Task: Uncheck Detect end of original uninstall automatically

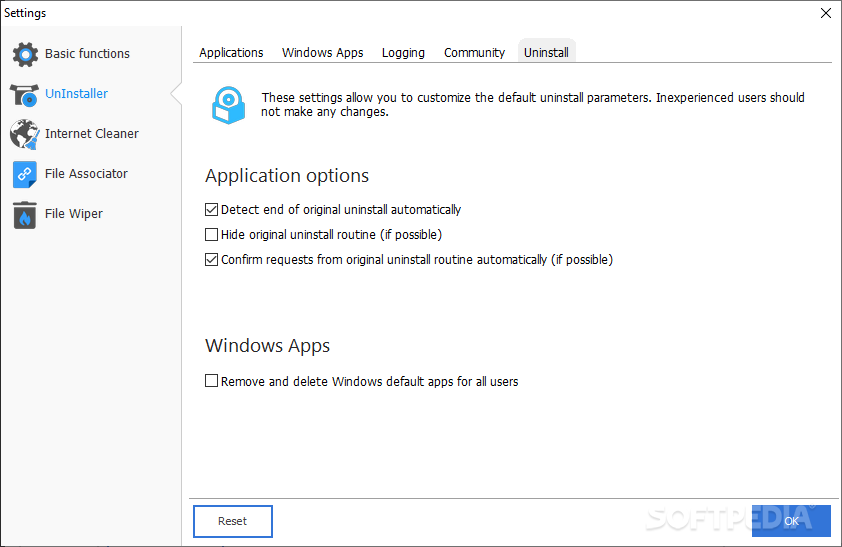Action: 212,209
